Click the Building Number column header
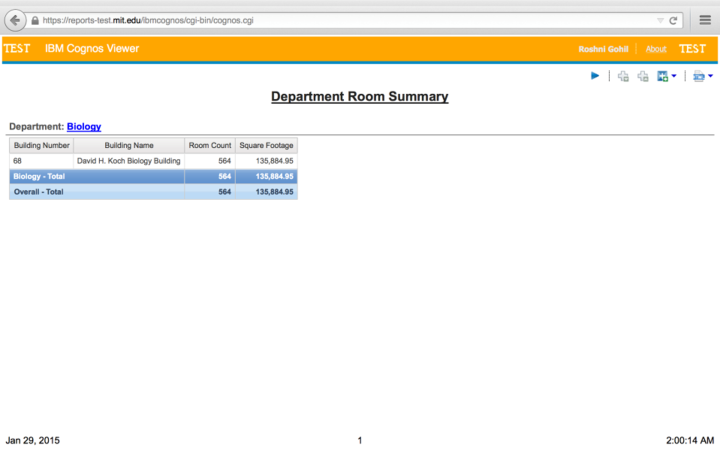 (x=41, y=145)
